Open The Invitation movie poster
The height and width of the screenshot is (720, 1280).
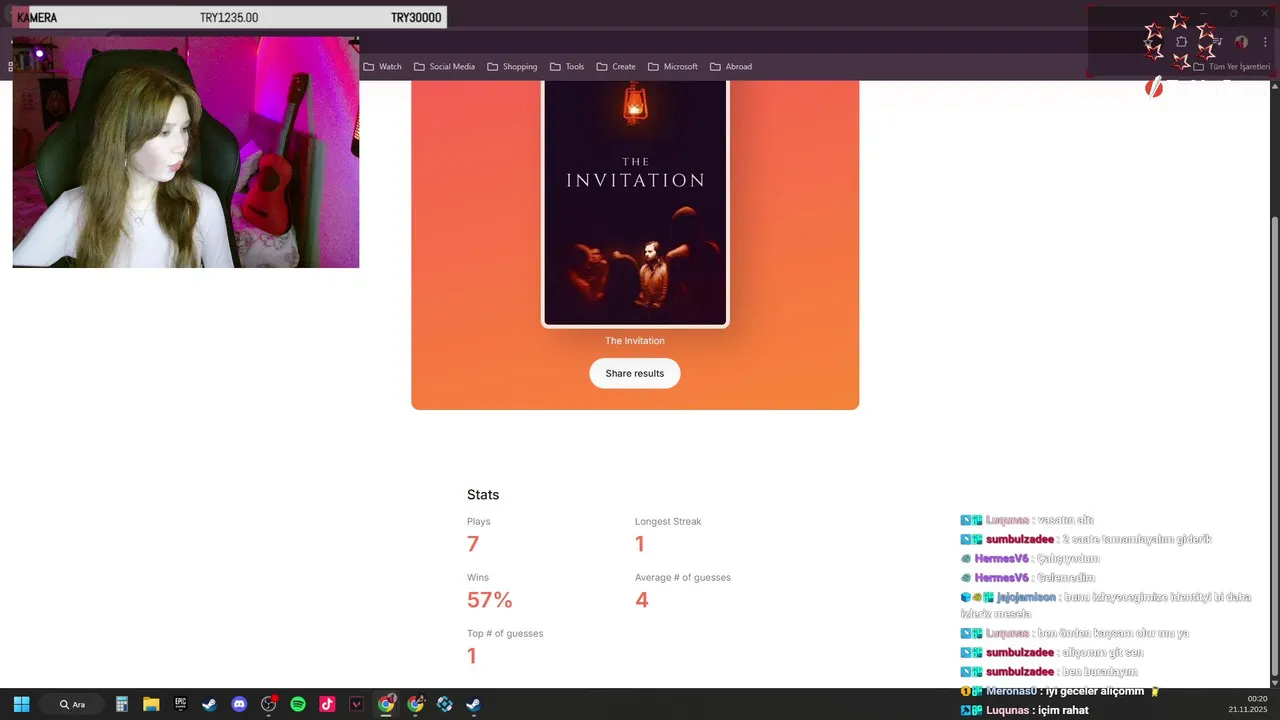pos(635,204)
